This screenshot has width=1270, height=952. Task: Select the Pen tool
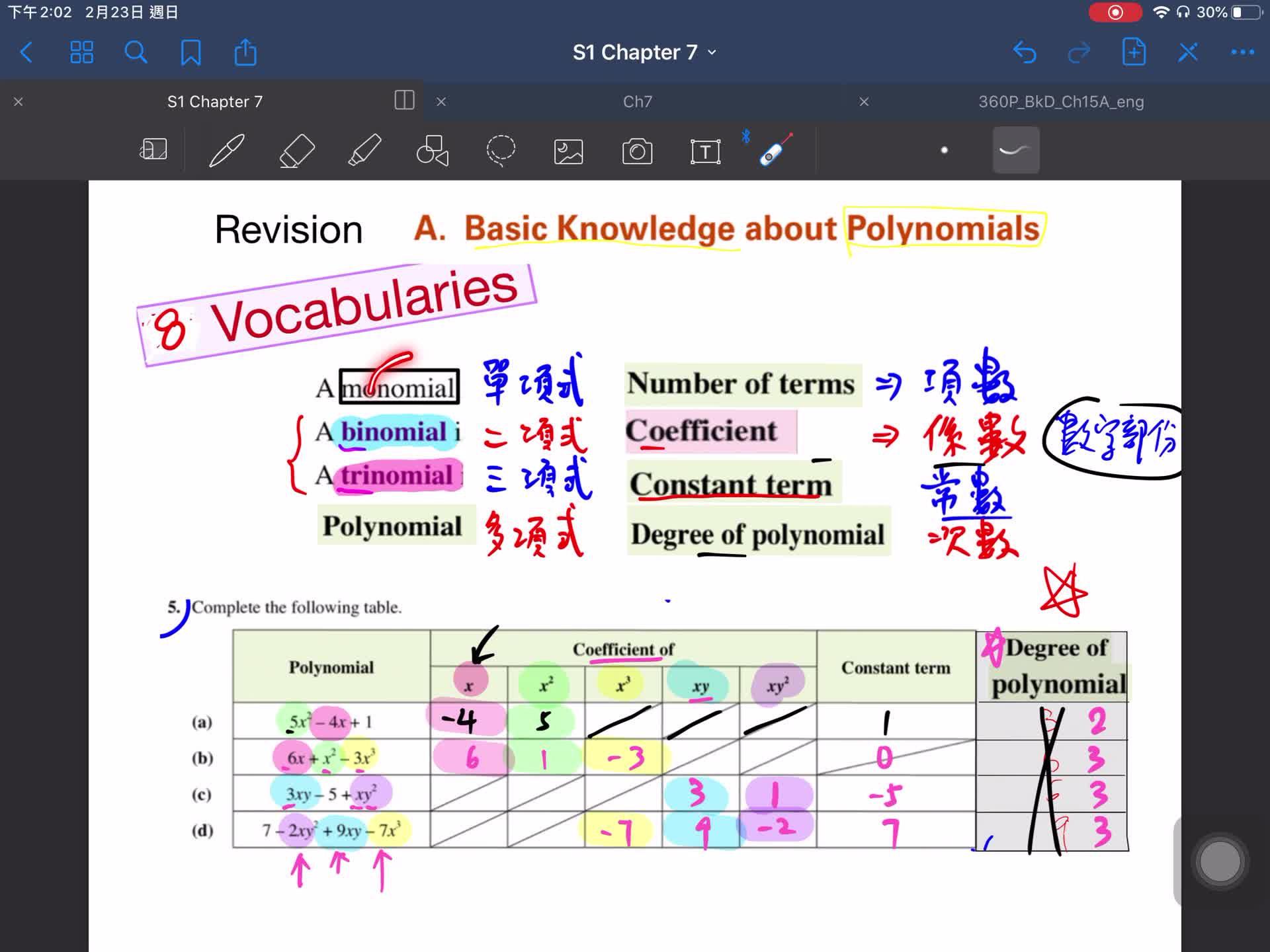(227, 151)
